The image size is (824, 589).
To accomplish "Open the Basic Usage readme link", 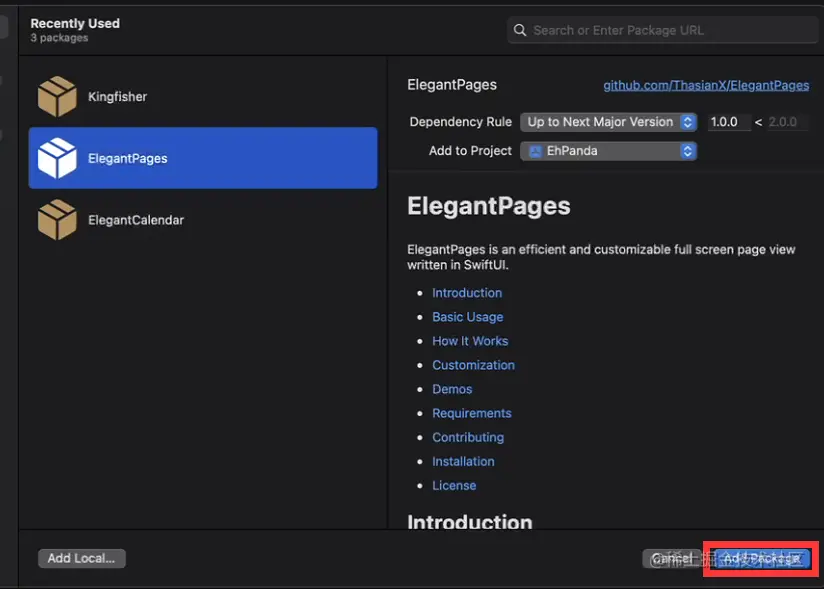I will click(x=467, y=317).
